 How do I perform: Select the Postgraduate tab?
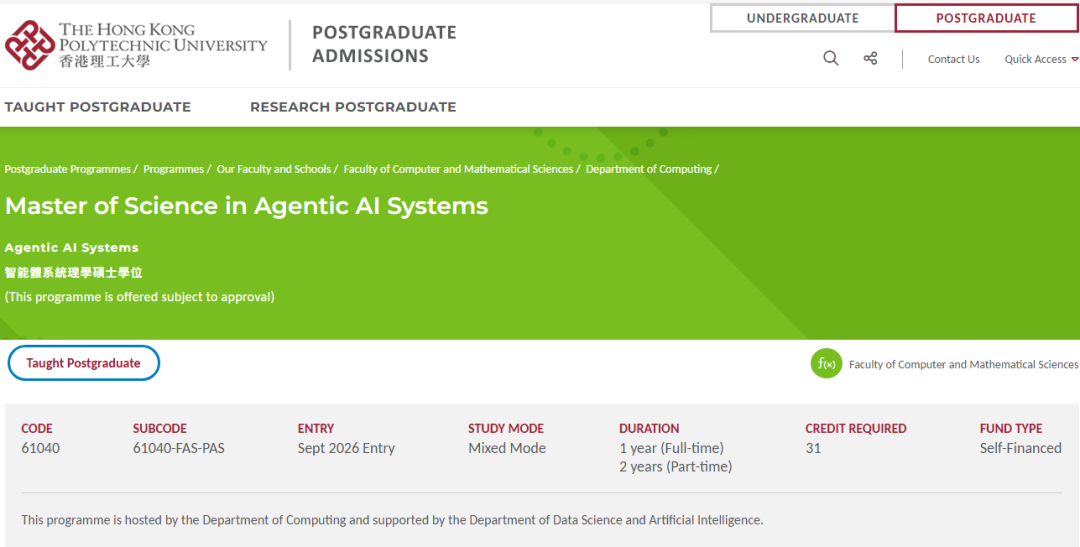(x=985, y=18)
